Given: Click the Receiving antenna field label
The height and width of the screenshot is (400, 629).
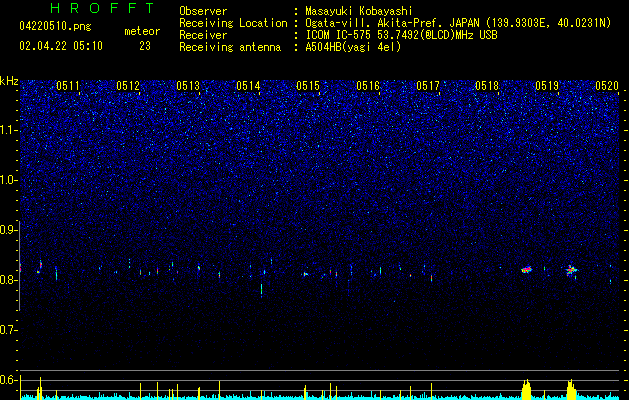Looking at the screenshot, I should [x=230, y=47].
